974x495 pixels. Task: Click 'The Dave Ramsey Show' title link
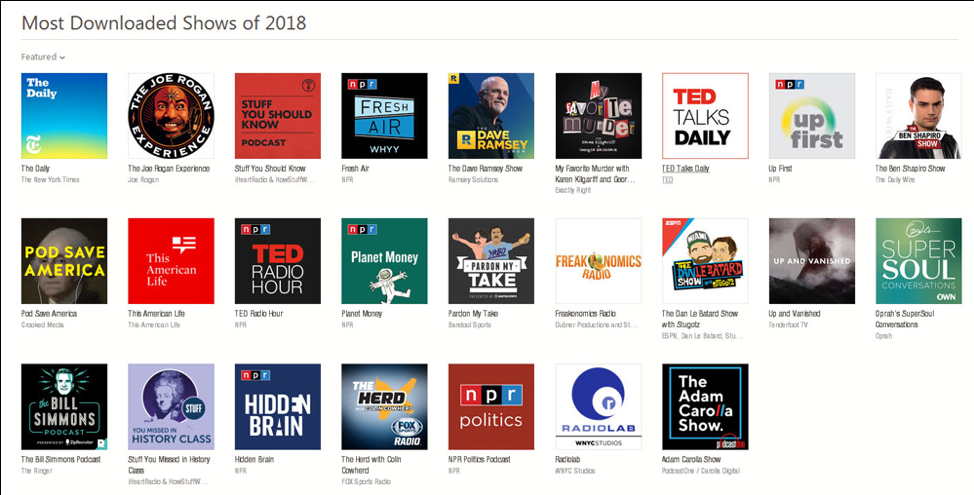coord(486,168)
